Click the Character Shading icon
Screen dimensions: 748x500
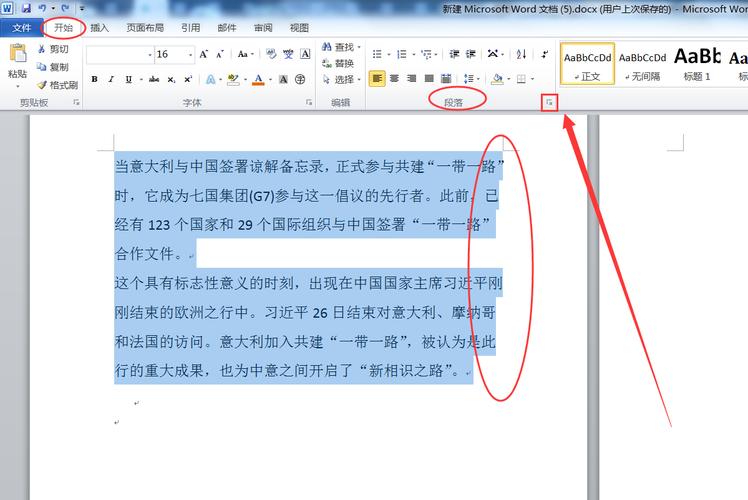click(283, 79)
